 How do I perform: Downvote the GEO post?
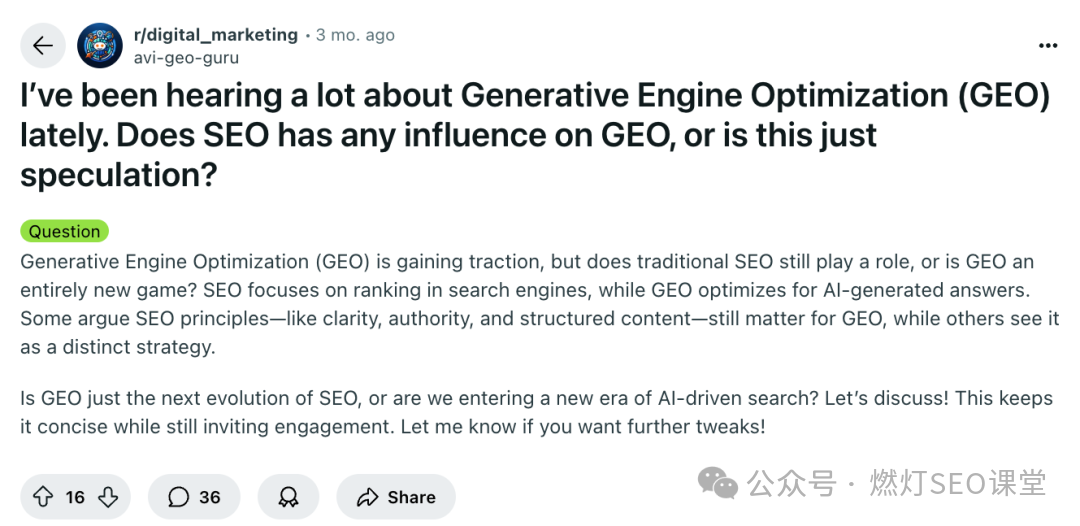[x=108, y=497]
